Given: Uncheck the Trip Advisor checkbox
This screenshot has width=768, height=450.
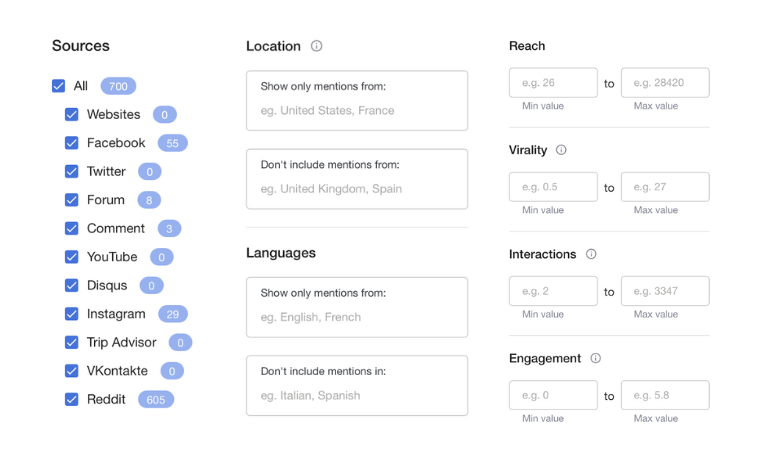Looking at the screenshot, I should coord(72,342).
